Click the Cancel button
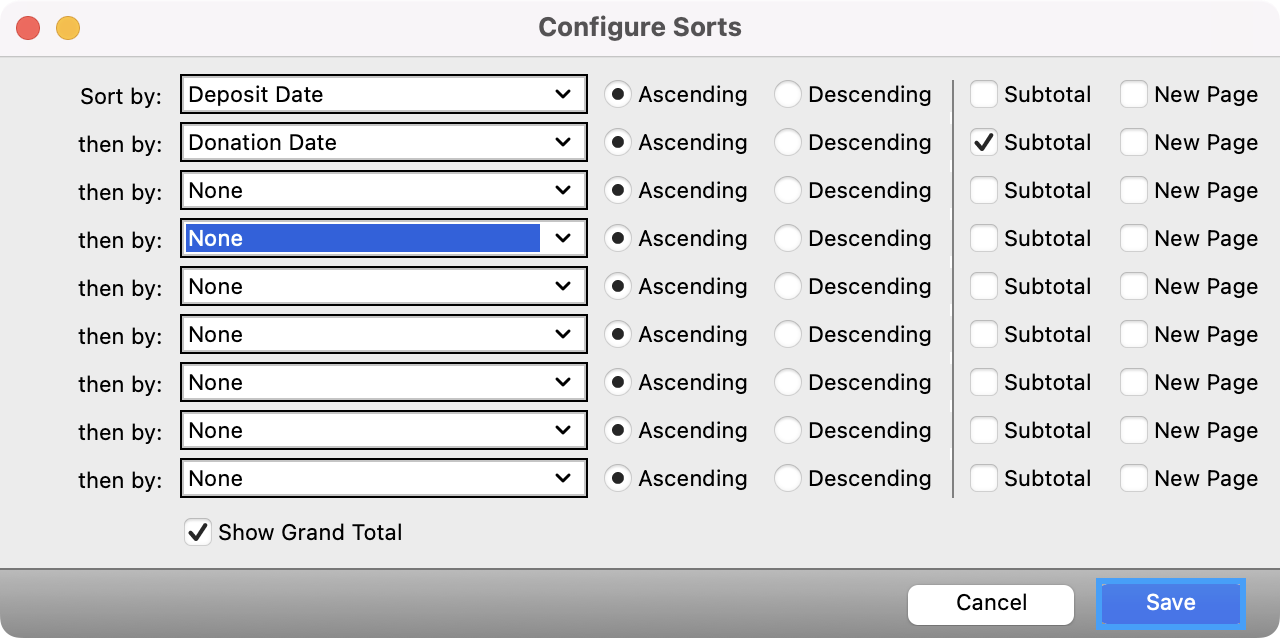Viewport: 1280px width, 638px height. [990, 603]
